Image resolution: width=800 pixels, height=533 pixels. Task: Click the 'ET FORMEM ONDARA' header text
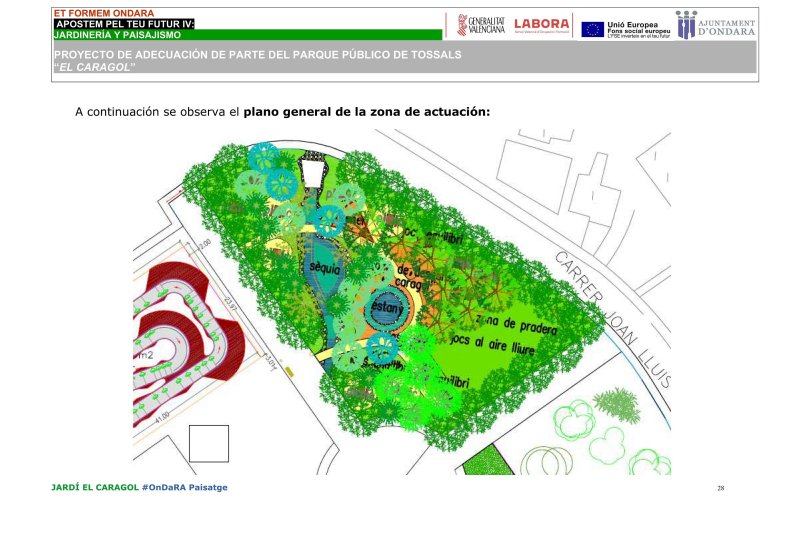coord(104,13)
